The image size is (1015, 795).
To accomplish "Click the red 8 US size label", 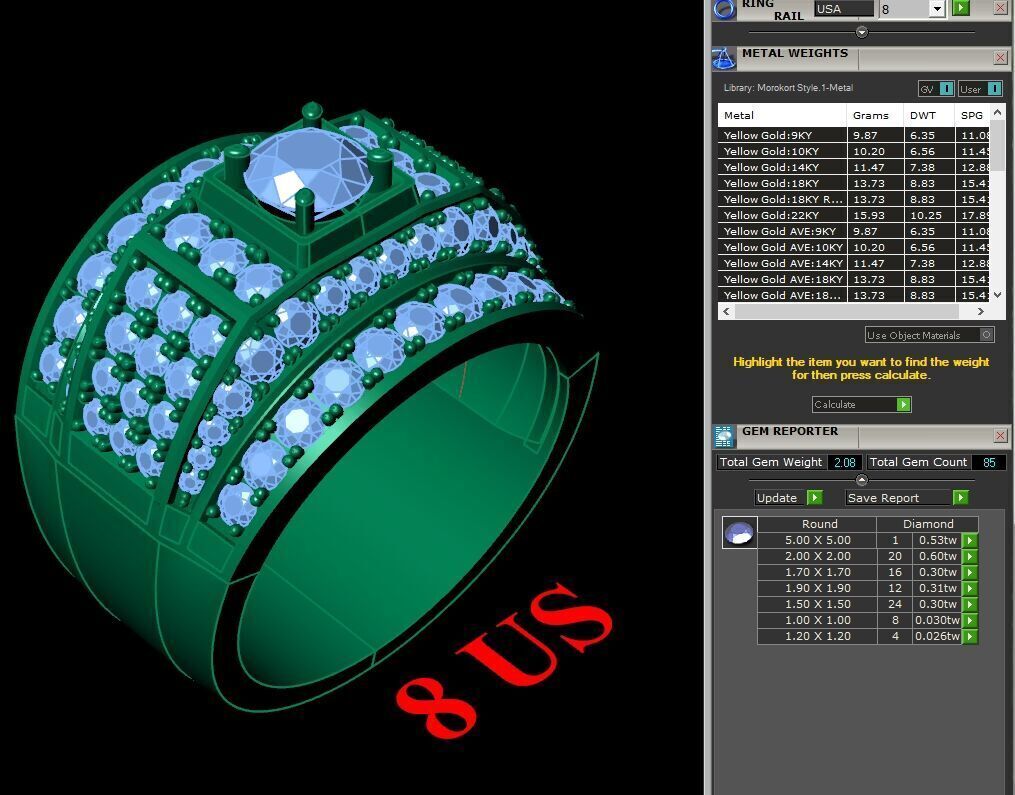I will (x=504, y=660).
